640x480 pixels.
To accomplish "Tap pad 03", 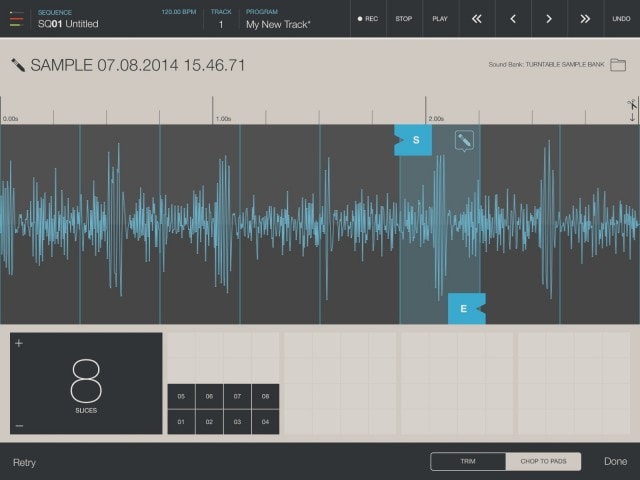I will click(238, 422).
